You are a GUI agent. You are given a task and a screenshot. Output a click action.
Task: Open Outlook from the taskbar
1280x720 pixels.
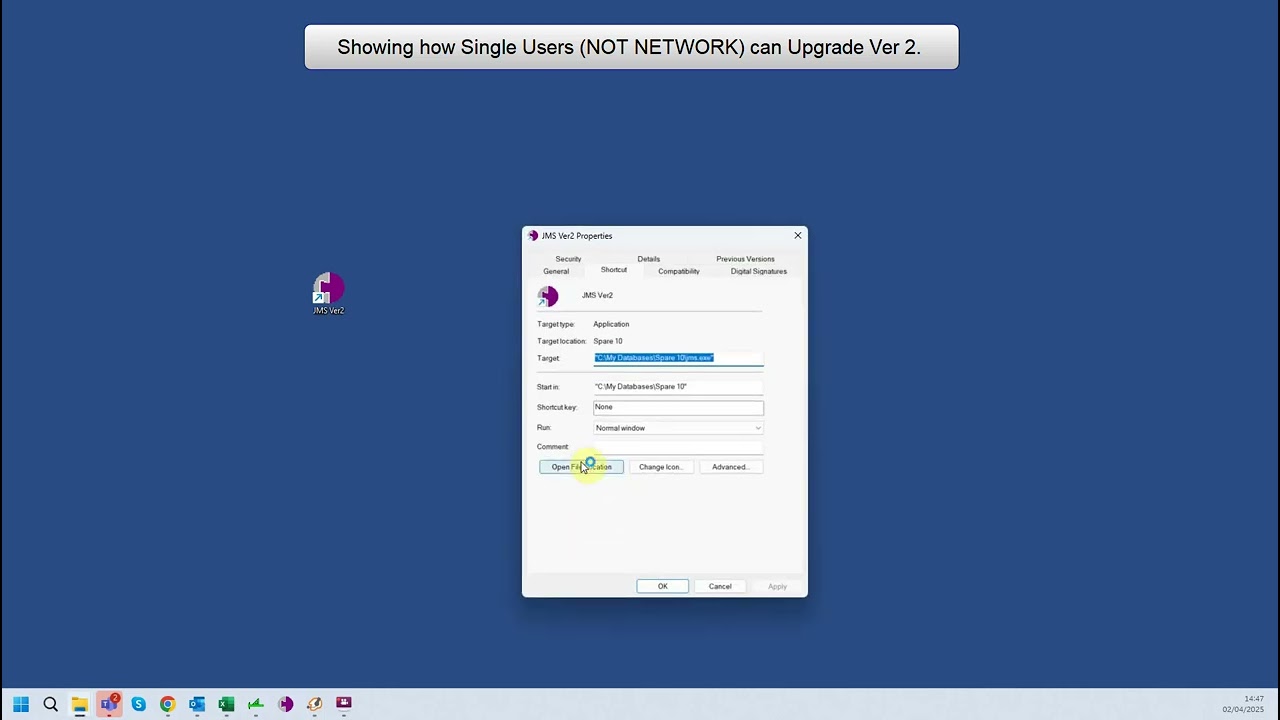197,704
